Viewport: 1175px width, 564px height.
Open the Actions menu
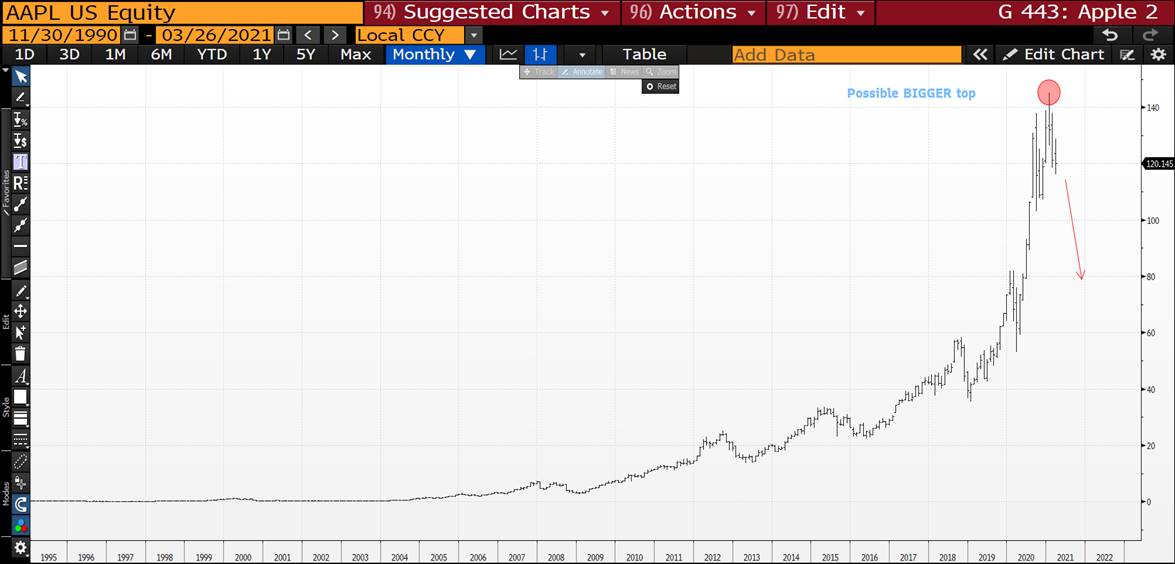click(x=693, y=12)
